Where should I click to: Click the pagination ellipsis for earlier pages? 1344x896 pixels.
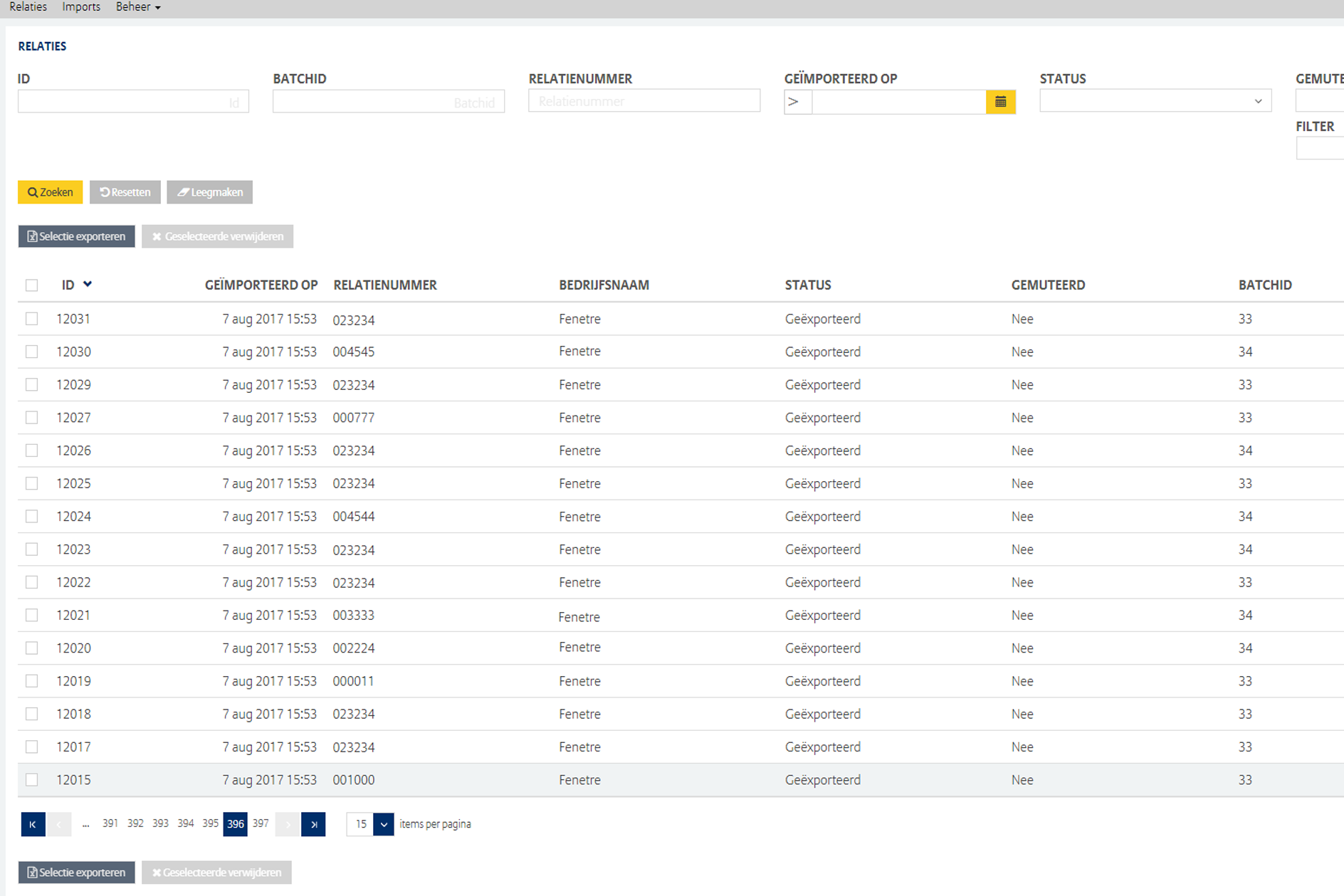(x=85, y=824)
